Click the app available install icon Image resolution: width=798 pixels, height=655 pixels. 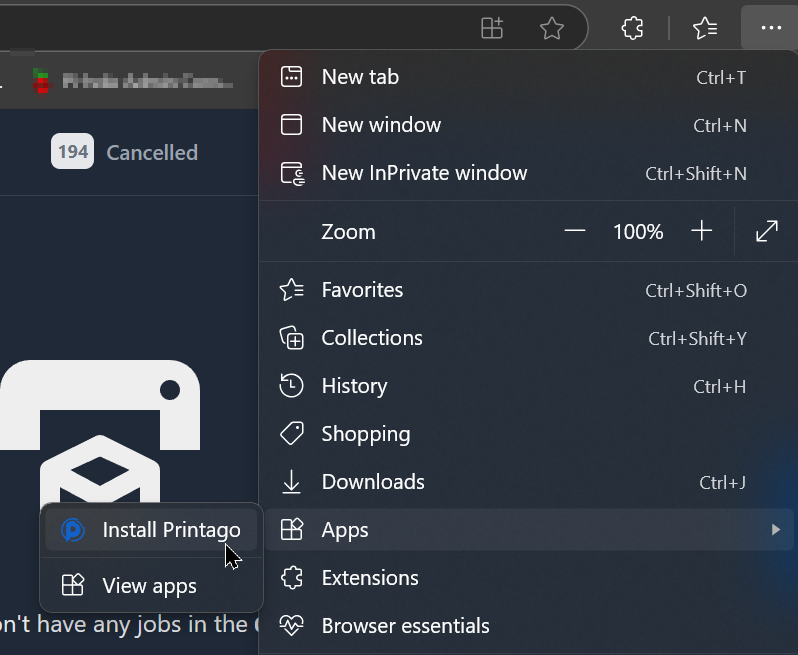[492, 28]
